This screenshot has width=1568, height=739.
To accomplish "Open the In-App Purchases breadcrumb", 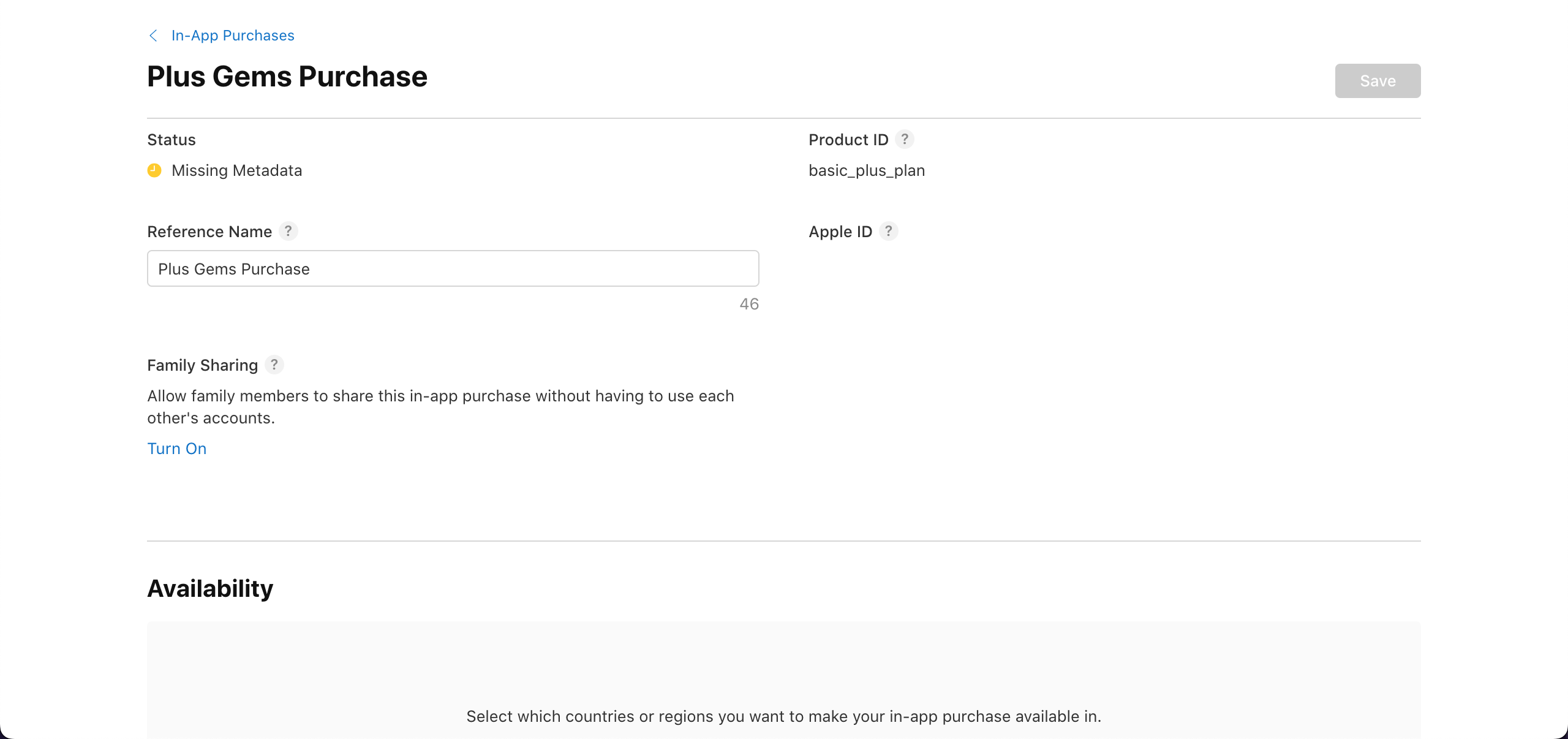I will tap(232, 36).
